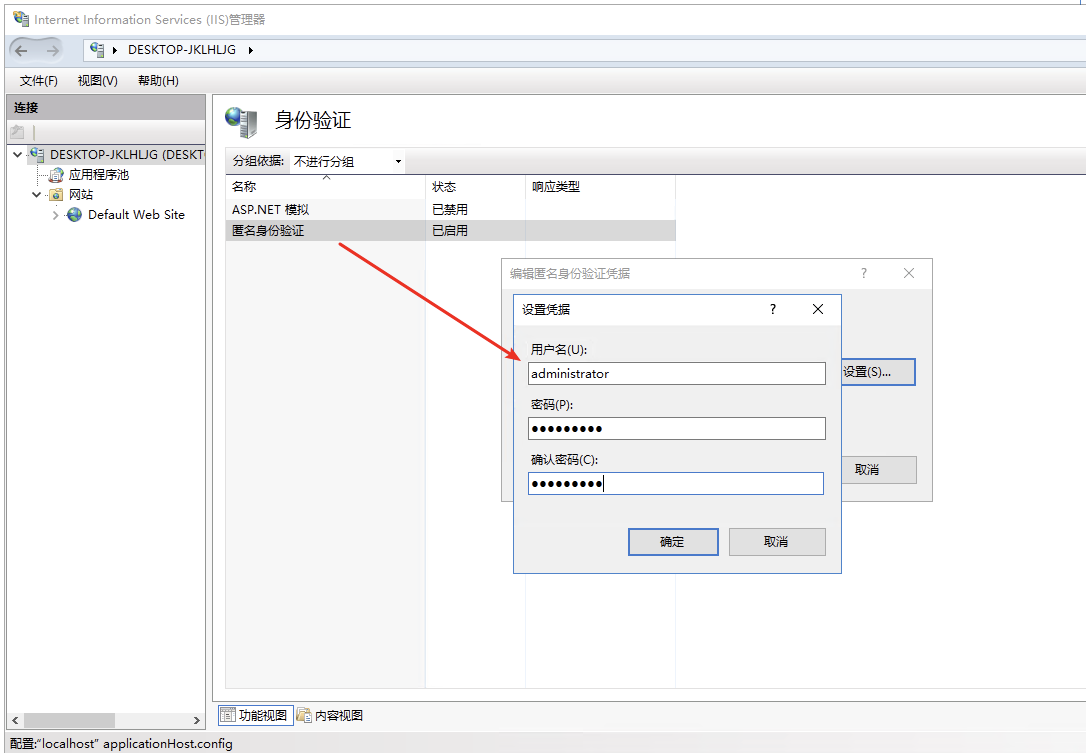
Task: Select the DESKTOP-JKLHLJG server icon in the tree
Action: coord(37,154)
